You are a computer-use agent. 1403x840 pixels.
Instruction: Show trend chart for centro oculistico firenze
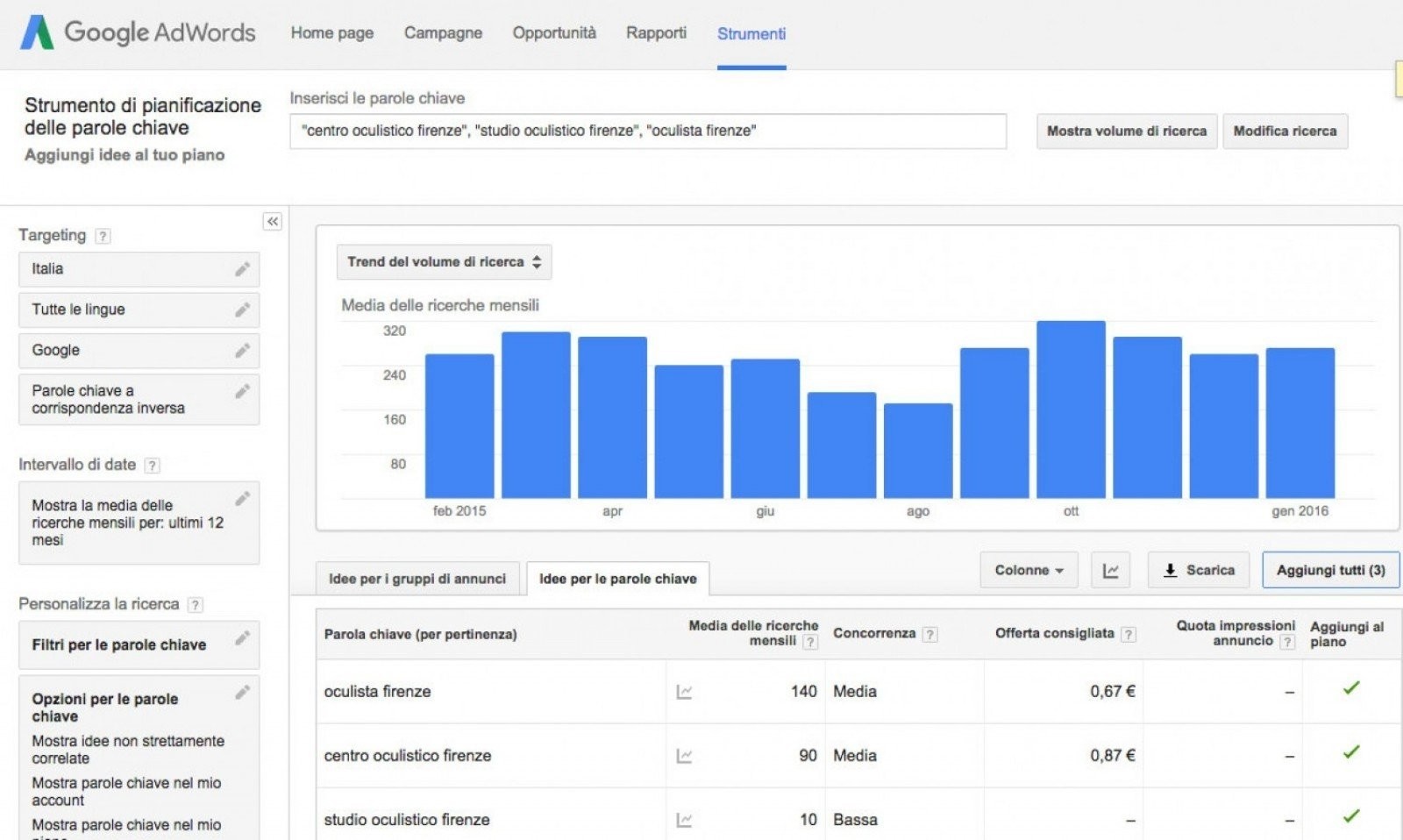click(685, 756)
